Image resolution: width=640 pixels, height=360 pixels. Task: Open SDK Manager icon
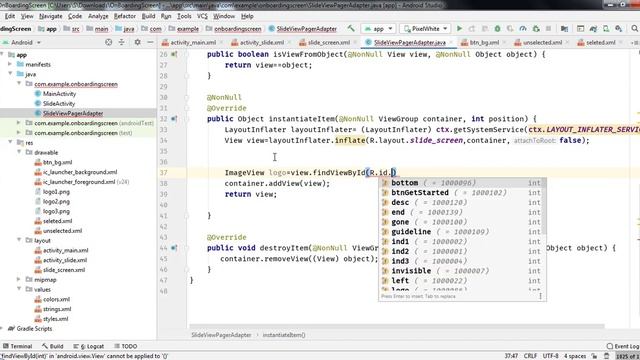tap(619, 29)
